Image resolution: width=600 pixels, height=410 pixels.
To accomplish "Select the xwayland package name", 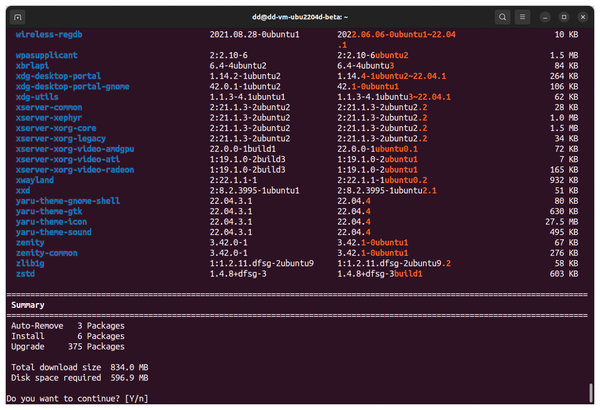I will (35, 180).
